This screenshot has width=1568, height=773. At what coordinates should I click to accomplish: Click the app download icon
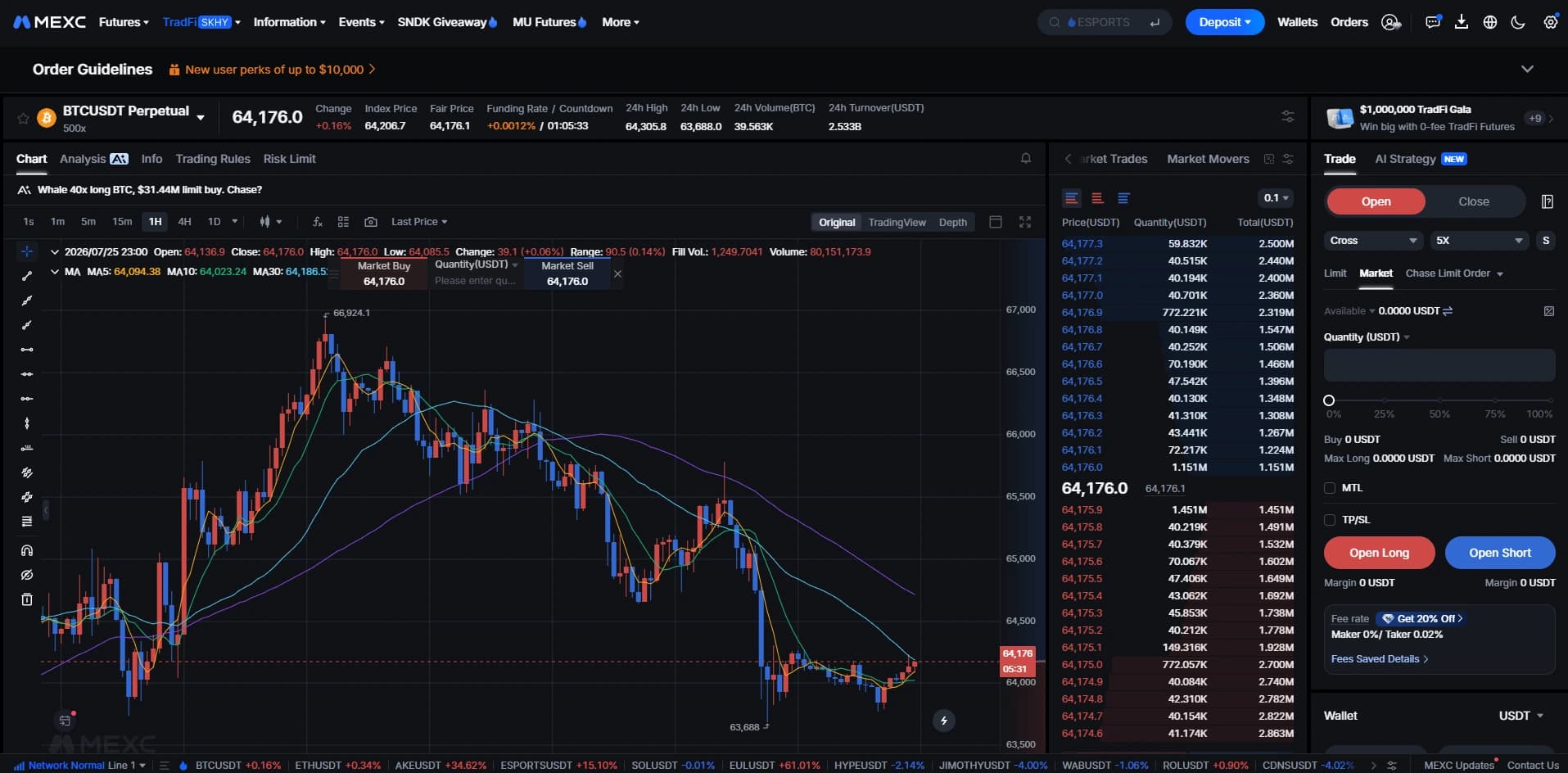1462,22
